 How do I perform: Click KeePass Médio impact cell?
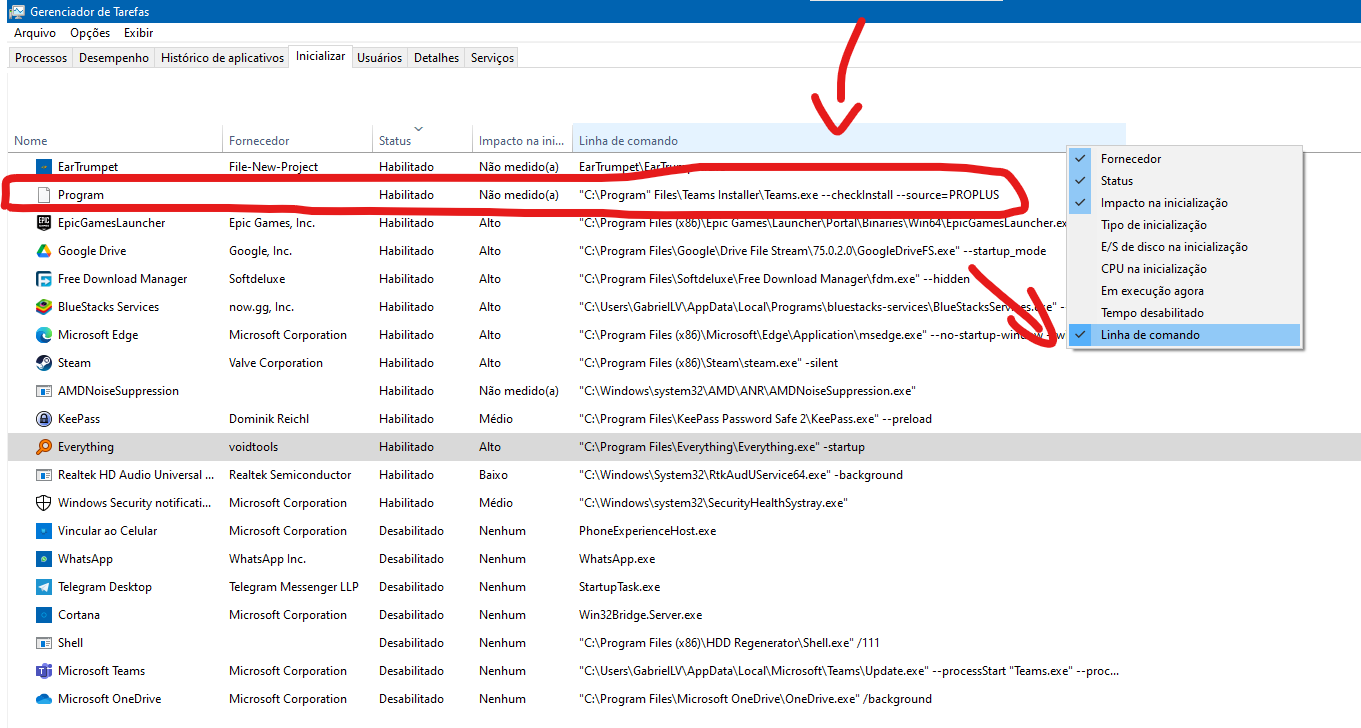(x=496, y=419)
